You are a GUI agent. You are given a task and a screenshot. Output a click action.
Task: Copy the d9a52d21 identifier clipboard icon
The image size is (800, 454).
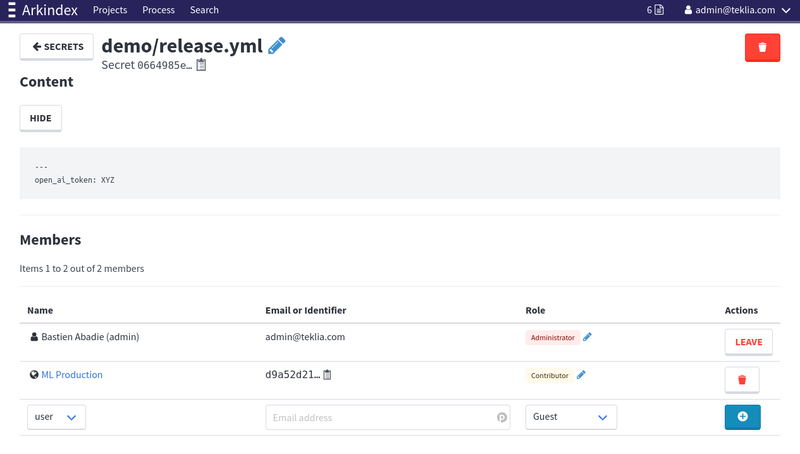(328, 374)
